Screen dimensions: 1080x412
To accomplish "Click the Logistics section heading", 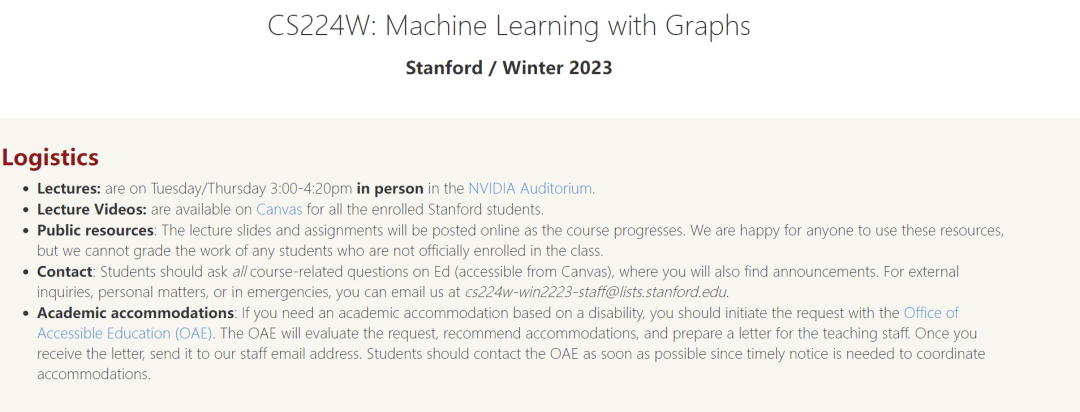I will click(50, 157).
